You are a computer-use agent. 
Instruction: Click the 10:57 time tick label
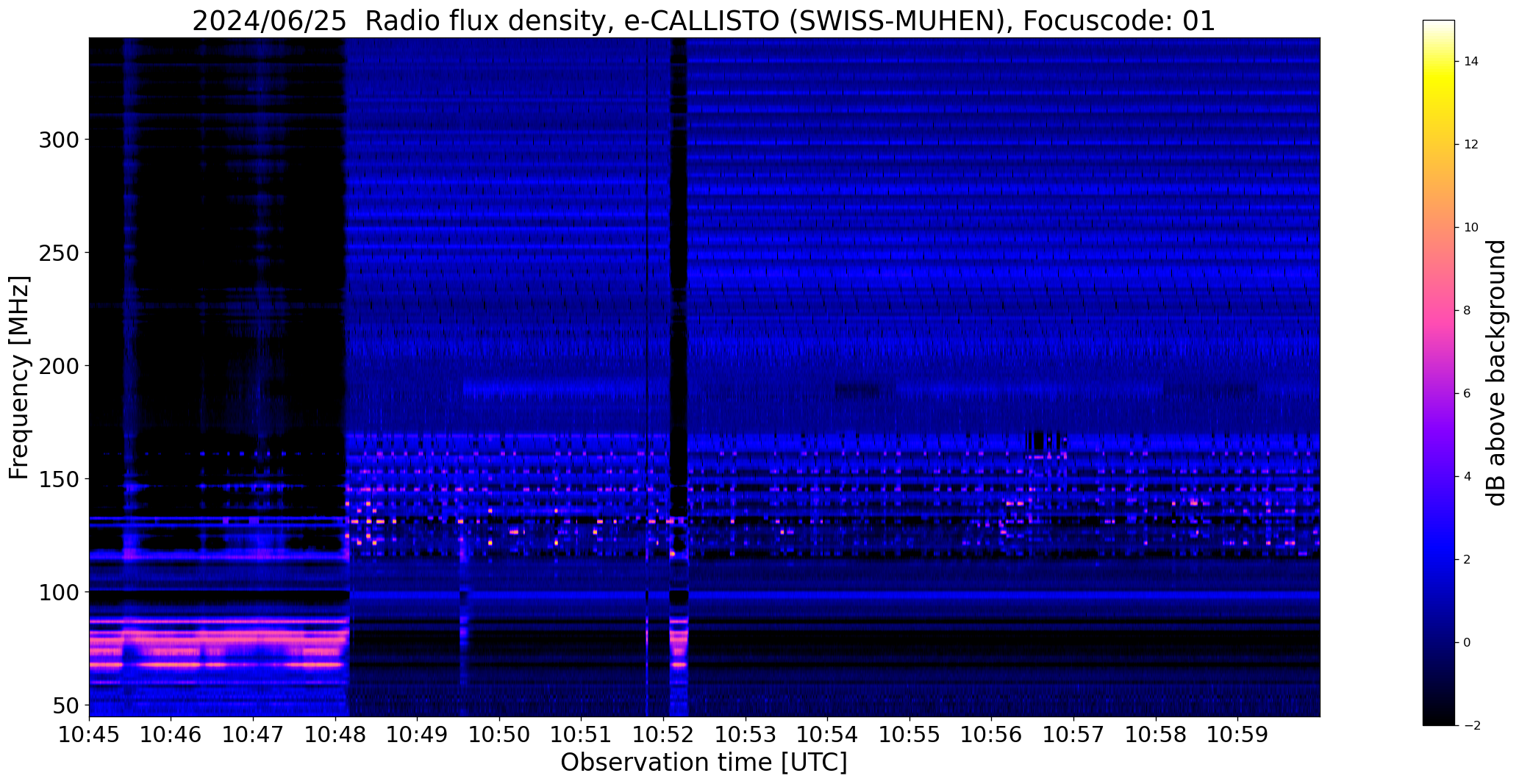point(1073,734)
